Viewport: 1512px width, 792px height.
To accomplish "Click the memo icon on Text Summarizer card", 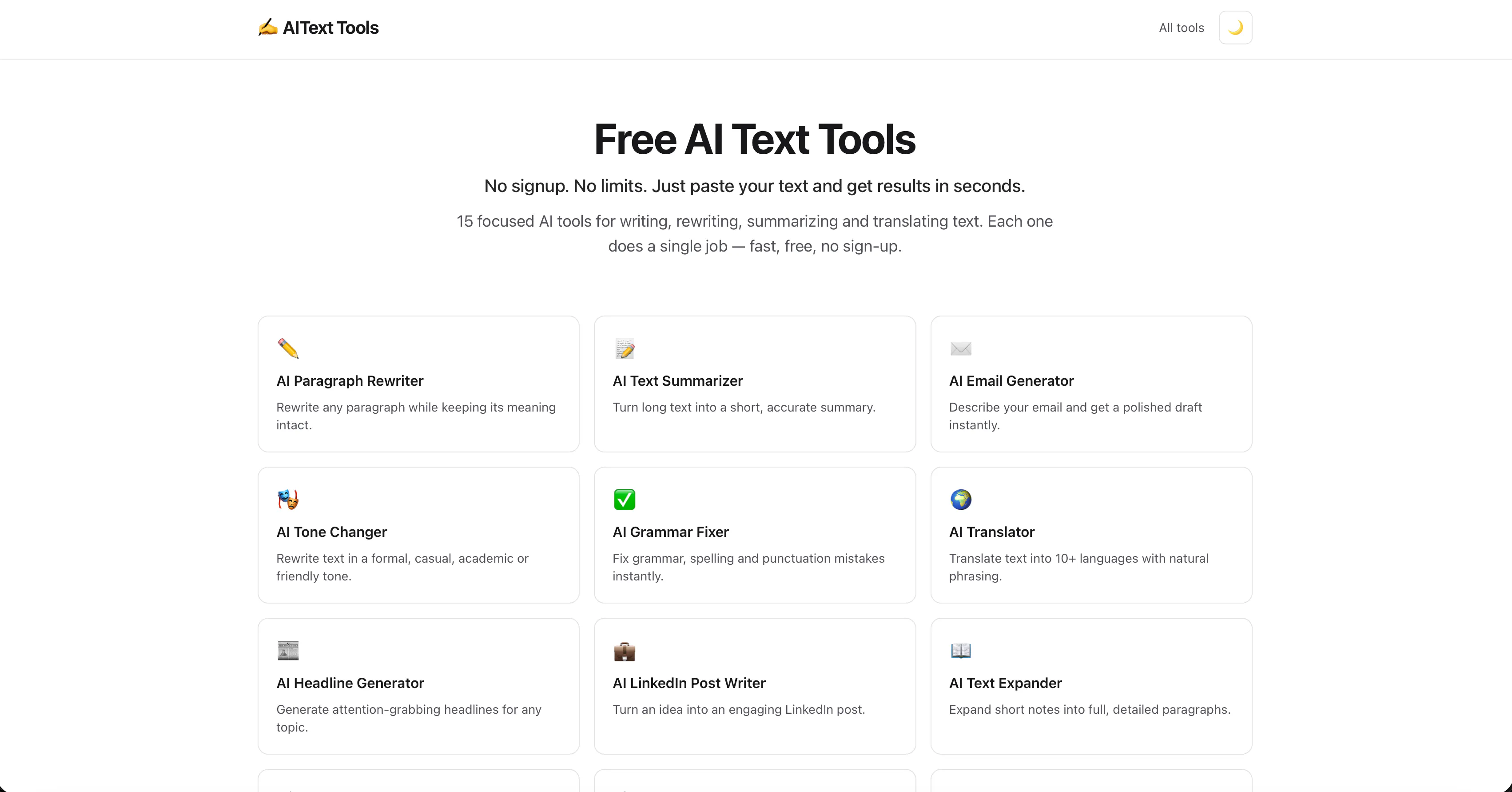I will [625, 349].
